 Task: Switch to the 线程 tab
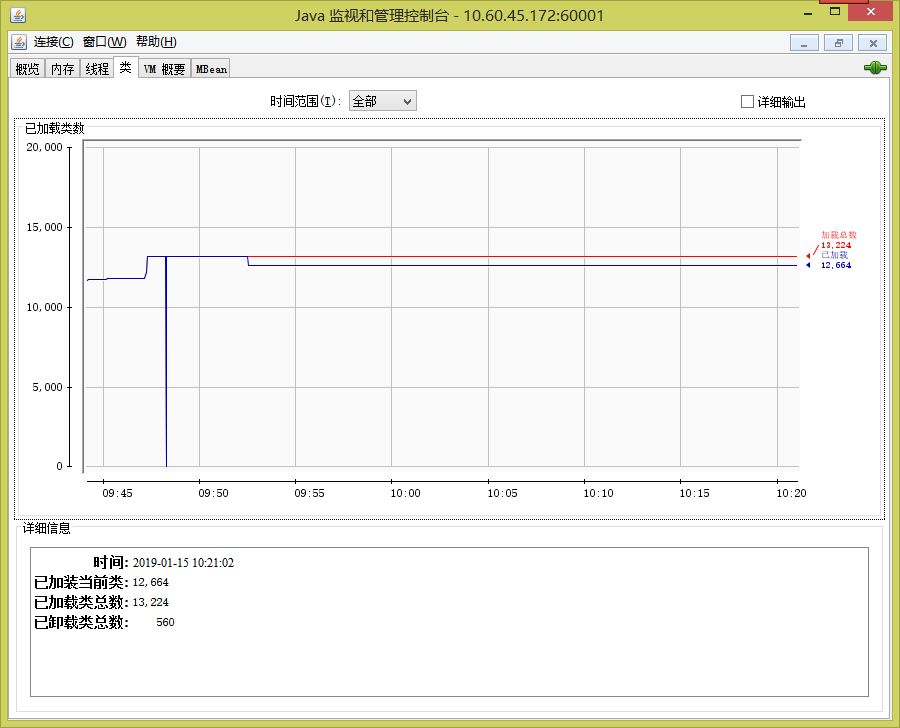(97, 69)
